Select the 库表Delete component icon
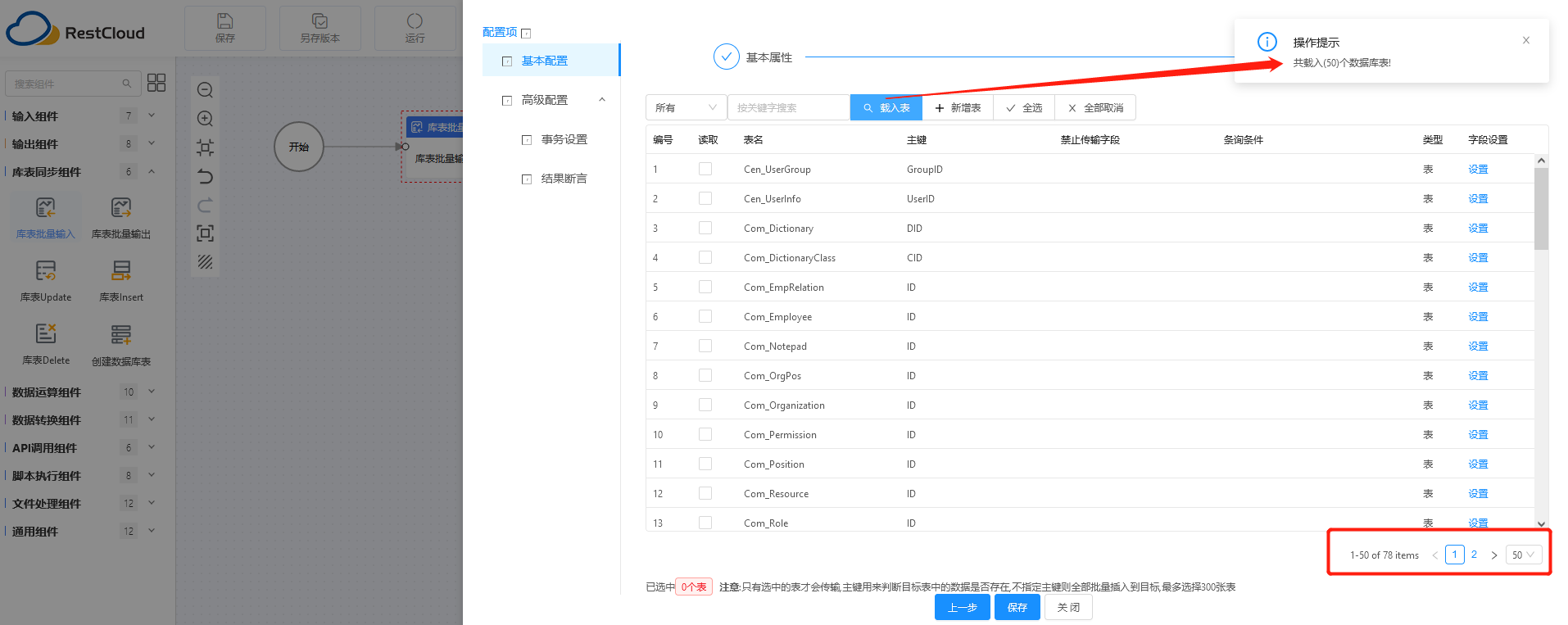This screenshot has width=1568, height=625. click(x=46, y=333)
